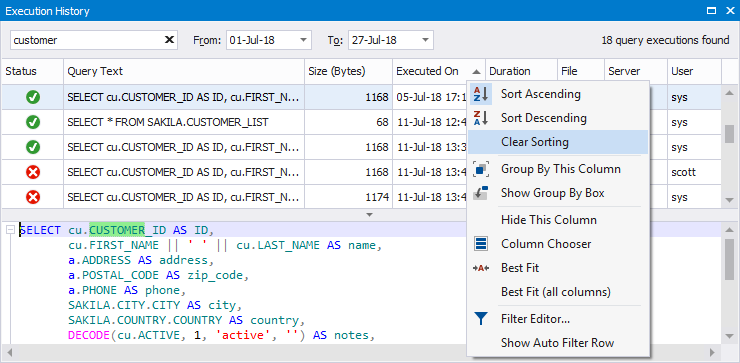
Task: Click code editor scroll down arrow
Action: 730,337
